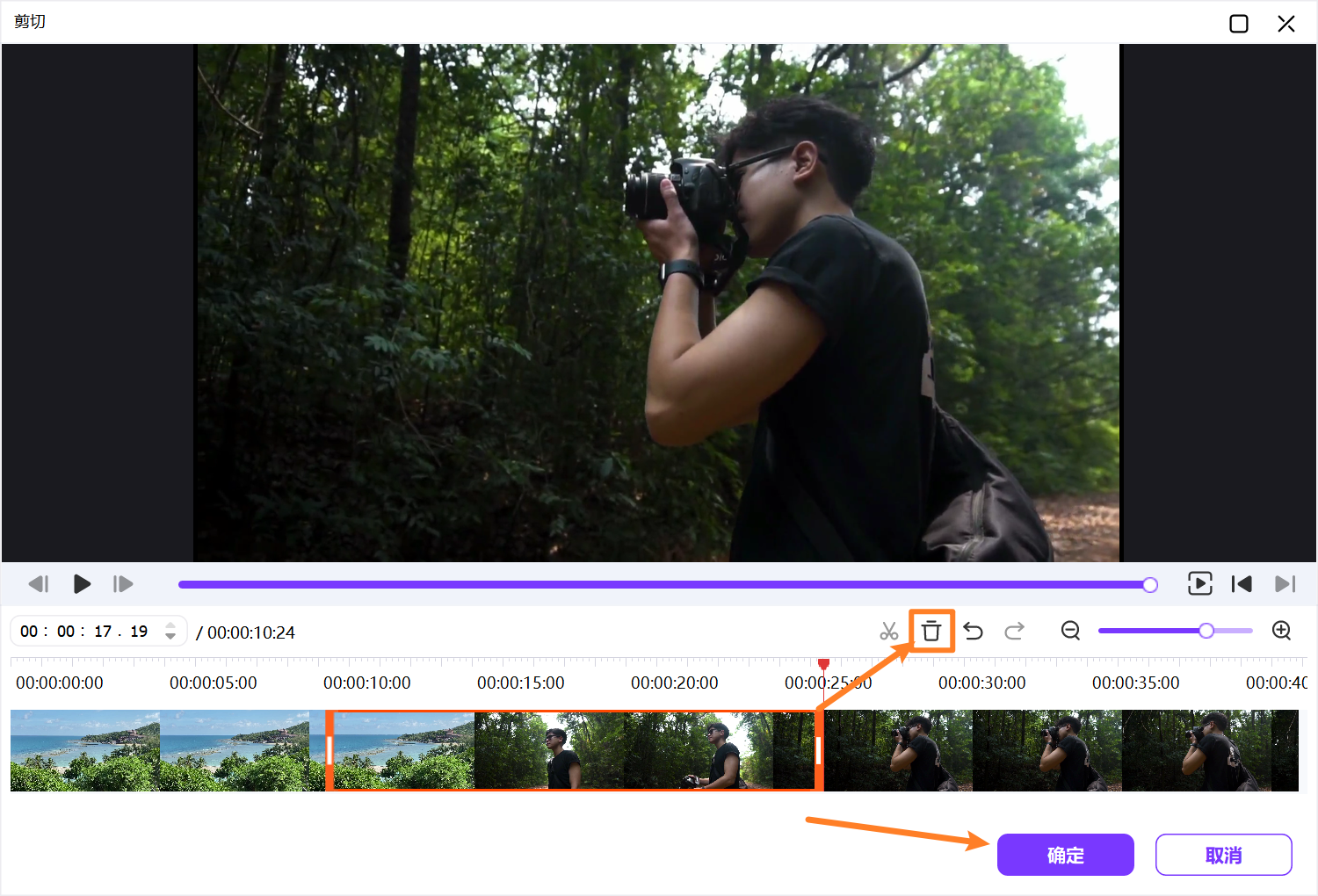
Task: Click the timeline zoom slider handle
Action: [1206, 631]
